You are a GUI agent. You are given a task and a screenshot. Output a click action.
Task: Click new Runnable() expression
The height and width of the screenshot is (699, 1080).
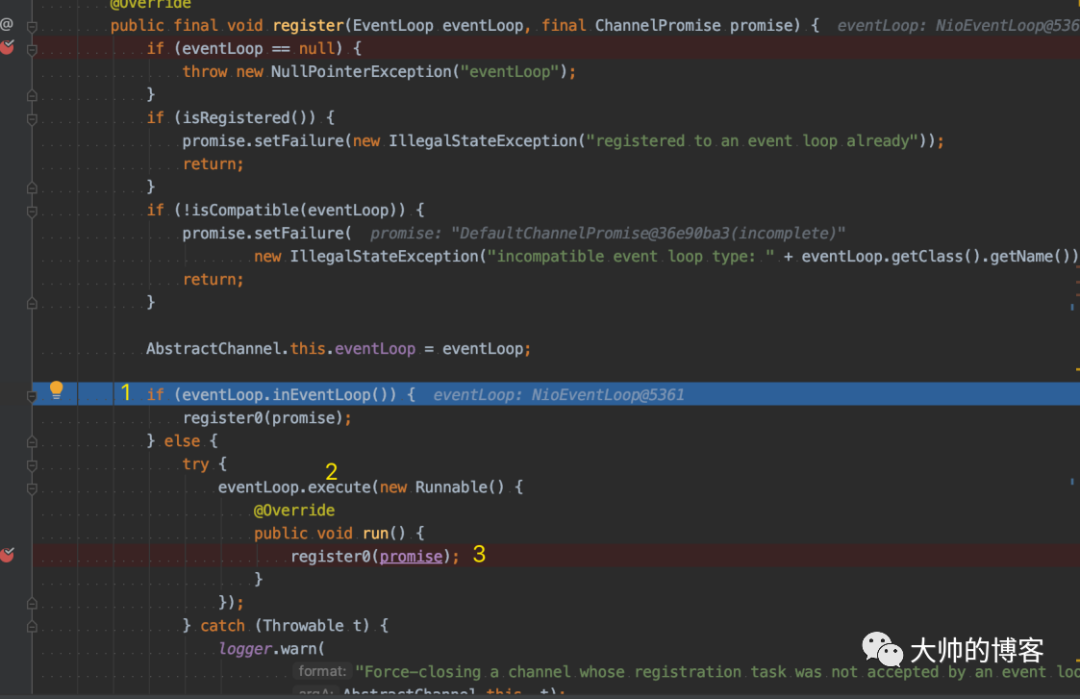point(442,487)
